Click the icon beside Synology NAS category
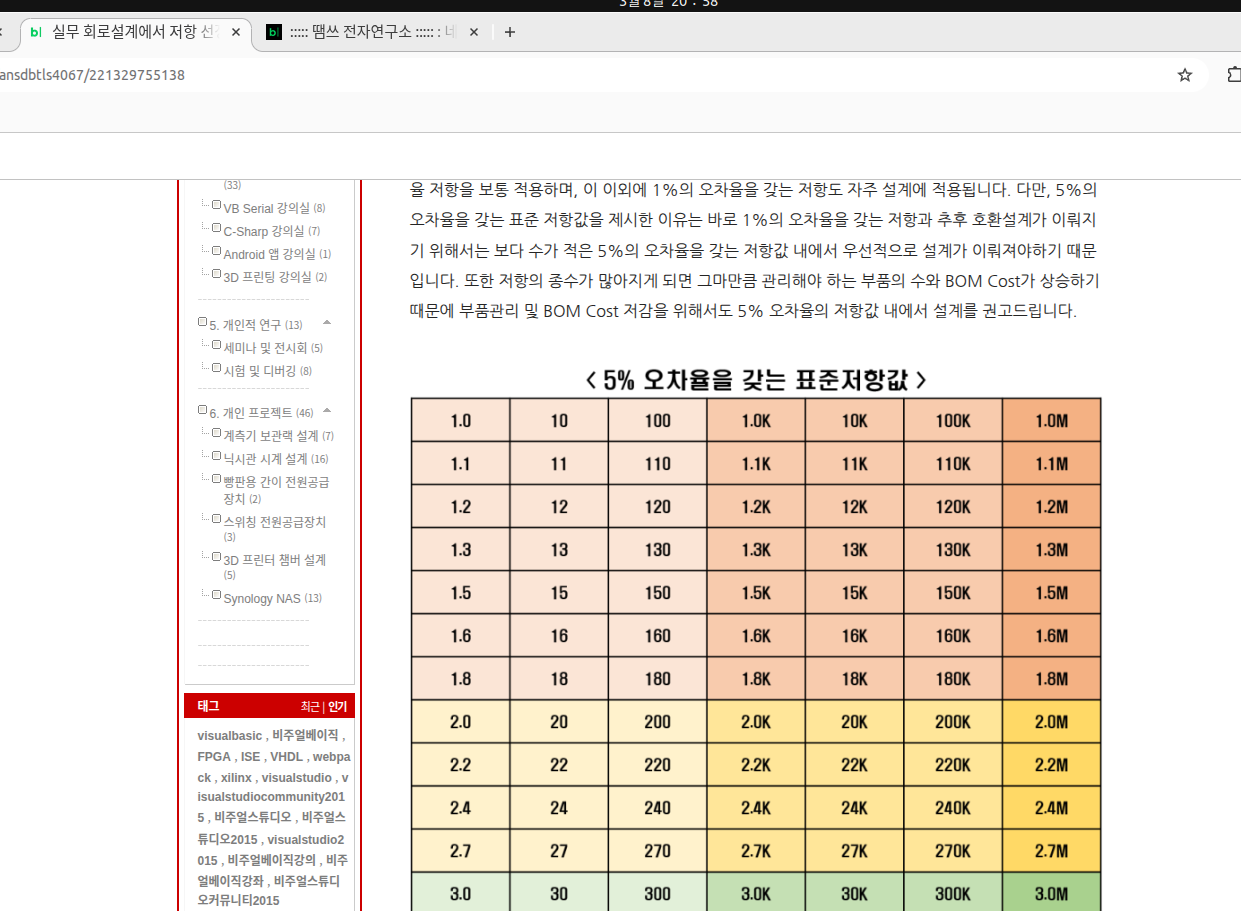Image resolution: width=1241 pixels, height=911 pixels. tap(216, 595)
